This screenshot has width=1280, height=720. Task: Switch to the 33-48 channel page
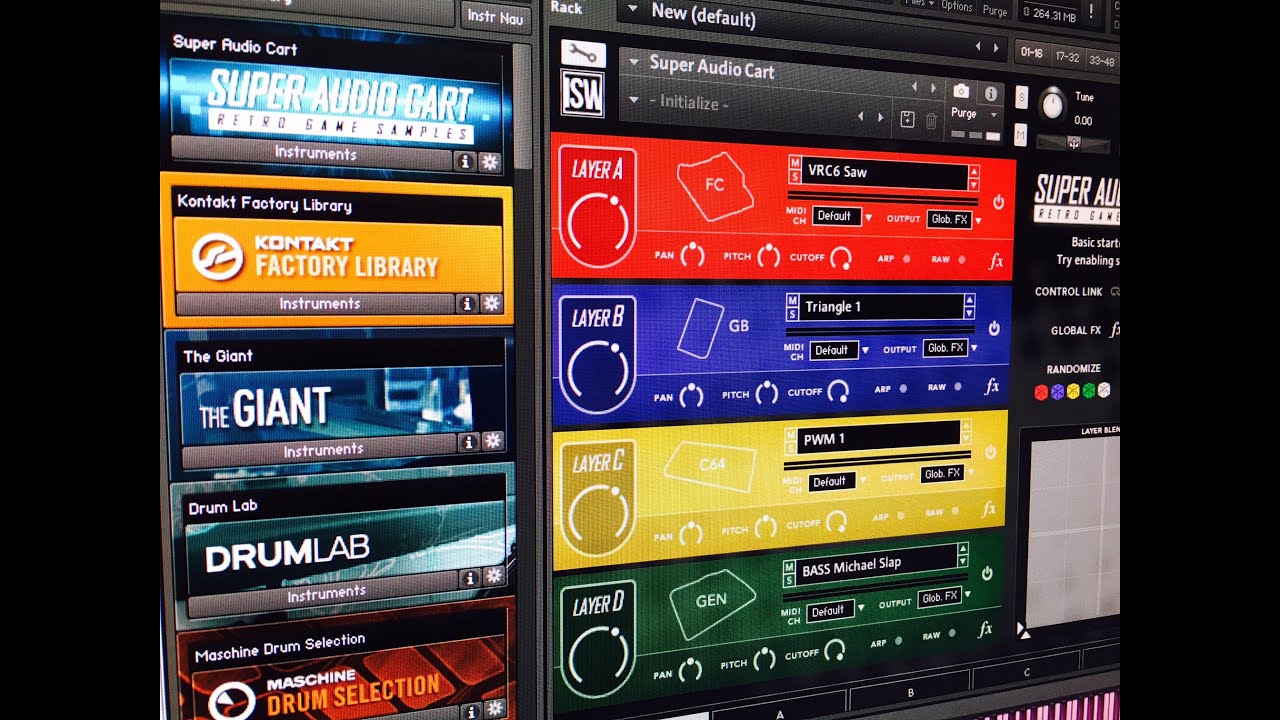[x=1101, y=62]
